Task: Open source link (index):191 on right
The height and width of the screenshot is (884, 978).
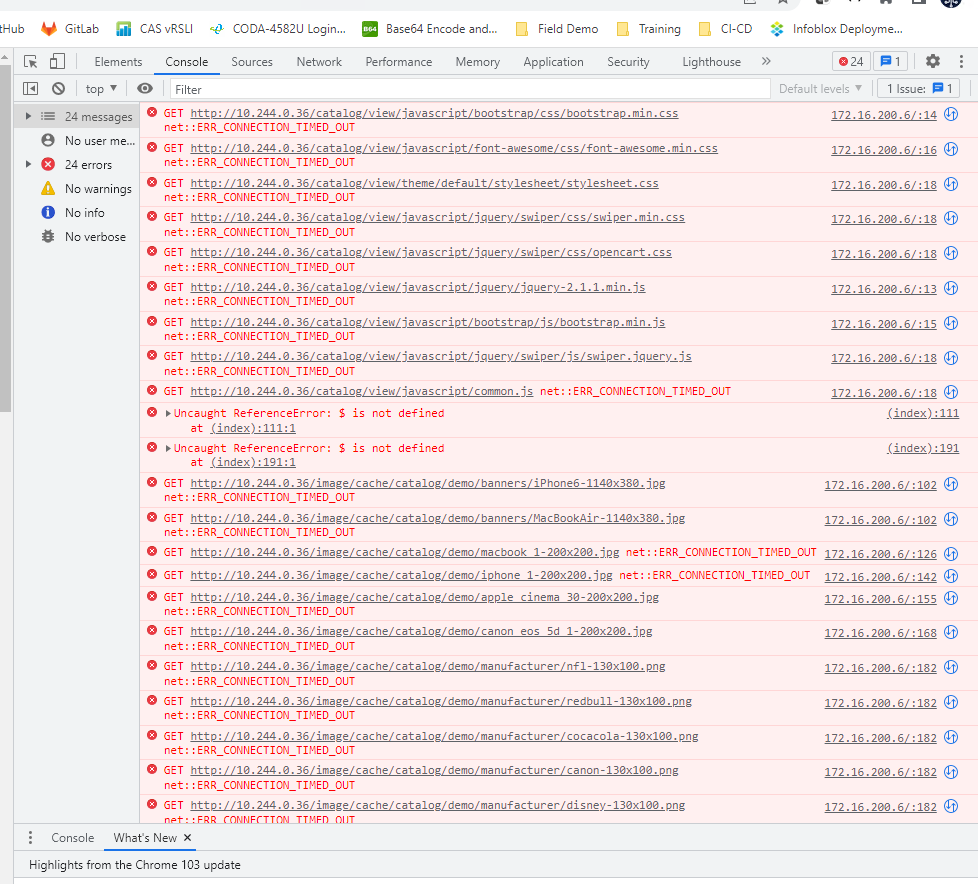Action: 922,448
